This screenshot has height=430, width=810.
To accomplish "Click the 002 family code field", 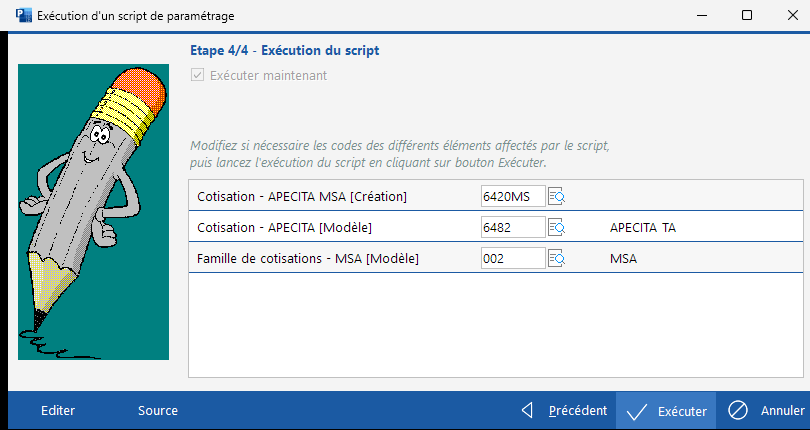I will [x=512, y=259].
